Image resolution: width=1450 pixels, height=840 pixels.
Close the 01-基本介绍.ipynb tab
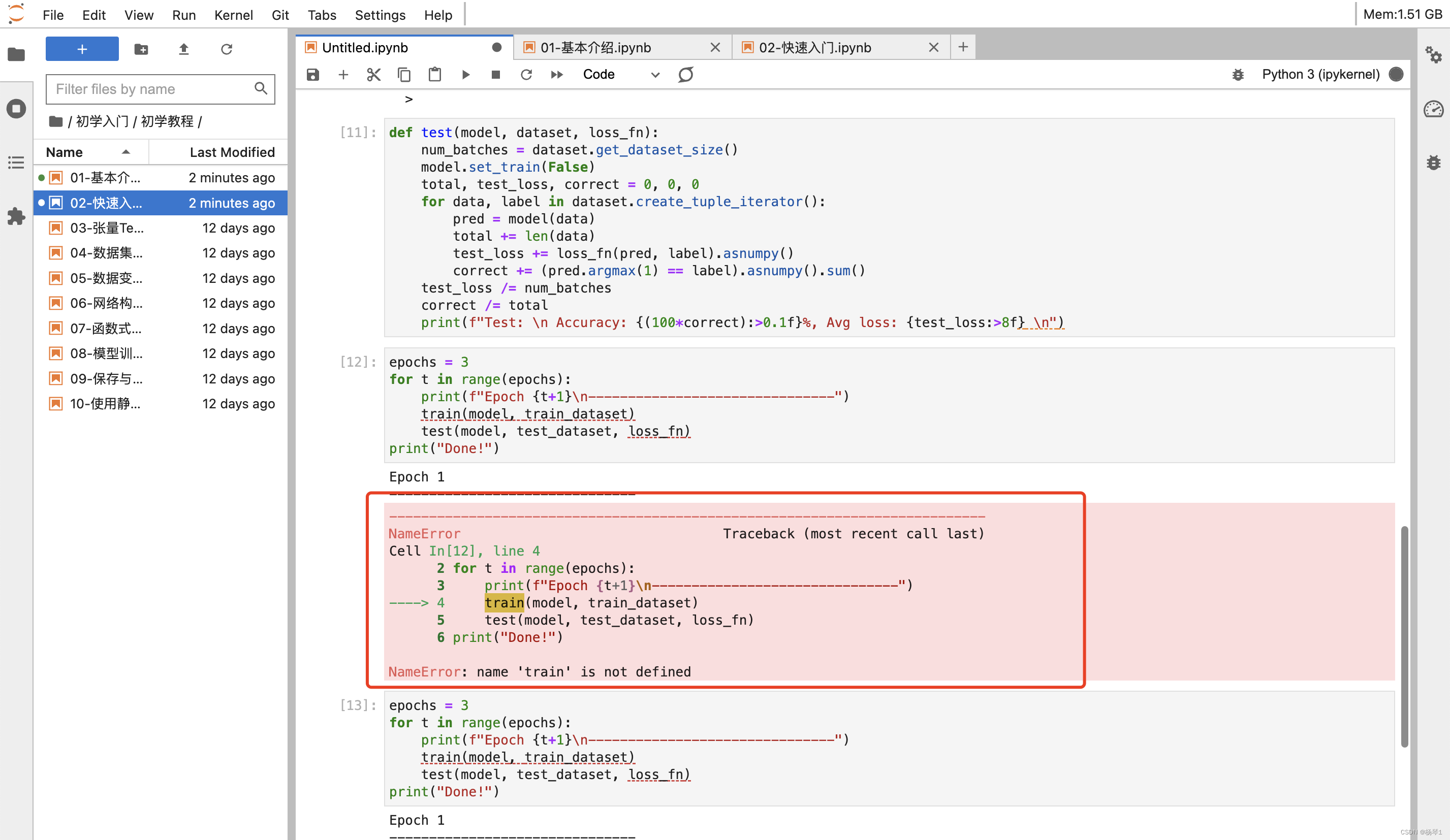coord(715,47)
